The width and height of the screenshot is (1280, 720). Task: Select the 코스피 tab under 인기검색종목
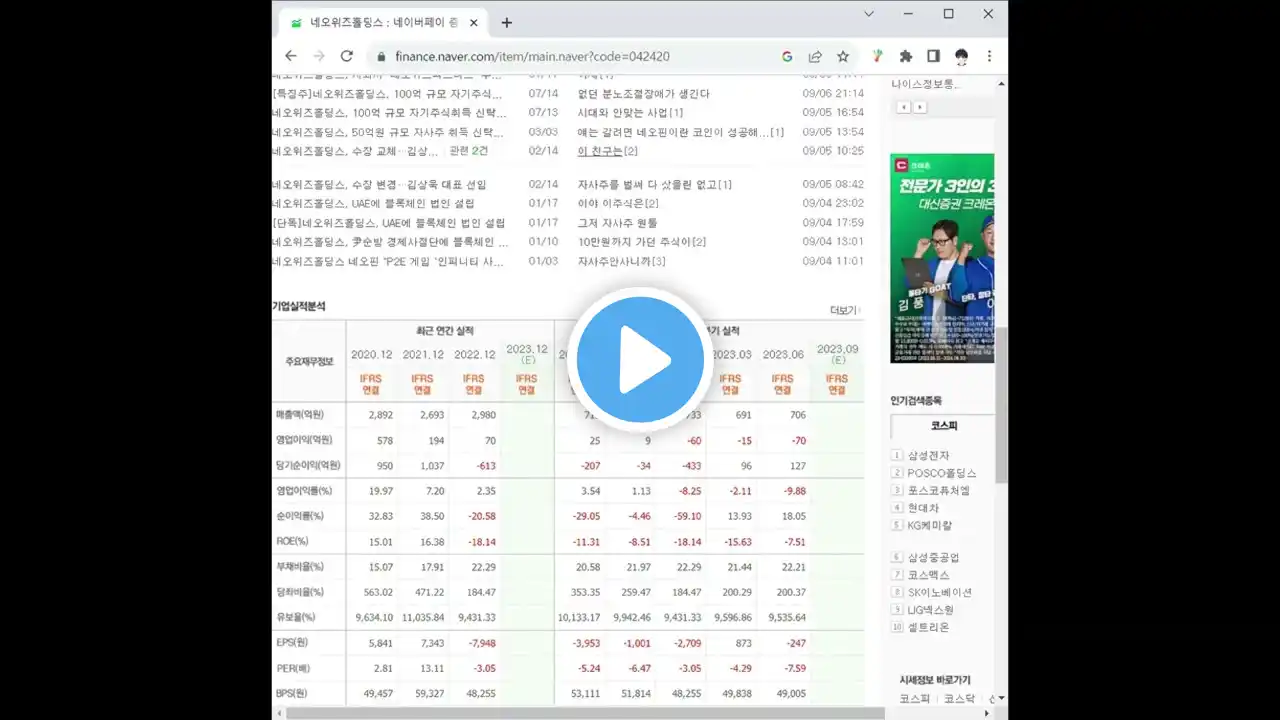click(x=943, y=426)
